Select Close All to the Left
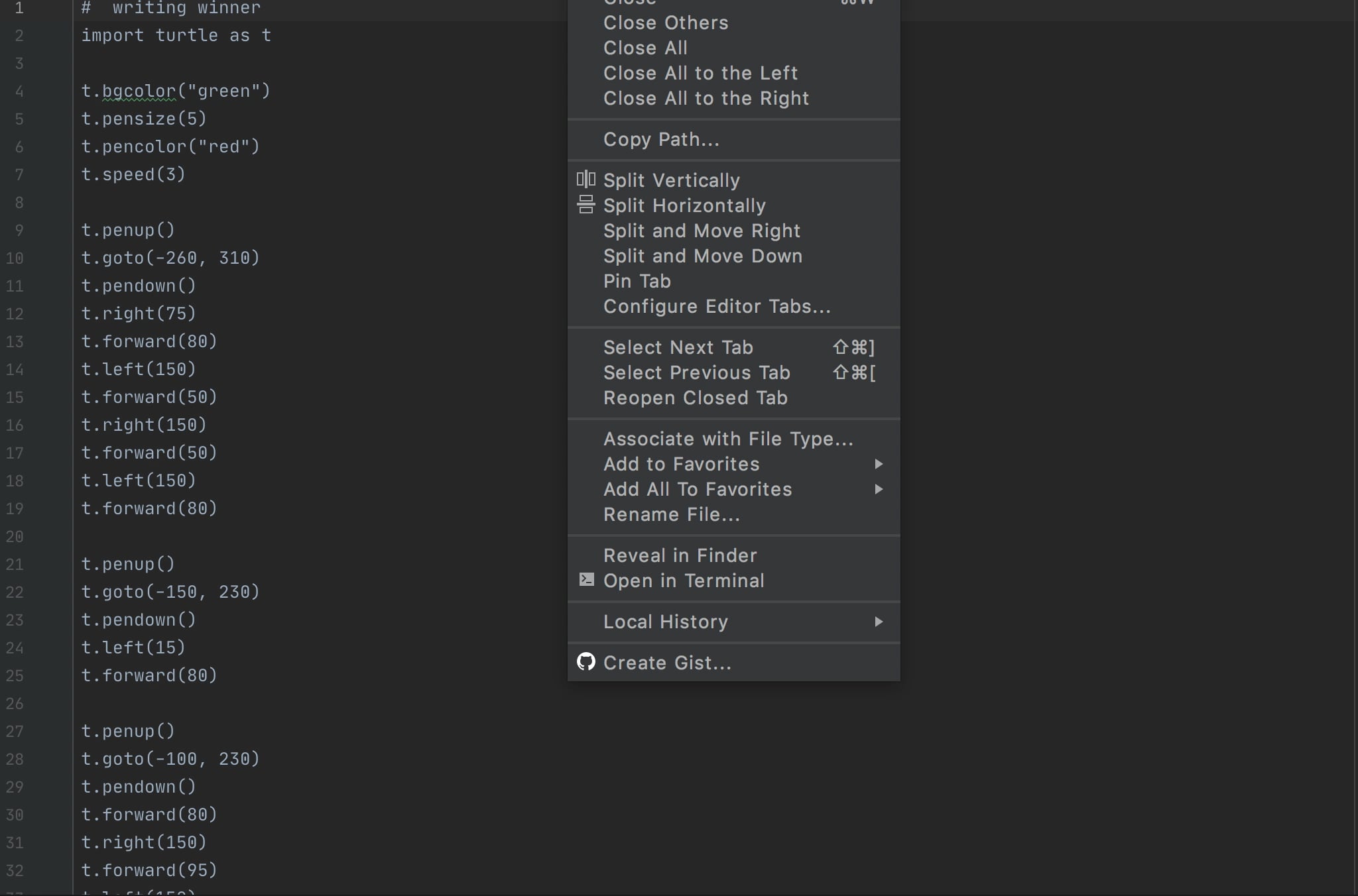This screenshot has height=896, width=1358. [734, 73]
